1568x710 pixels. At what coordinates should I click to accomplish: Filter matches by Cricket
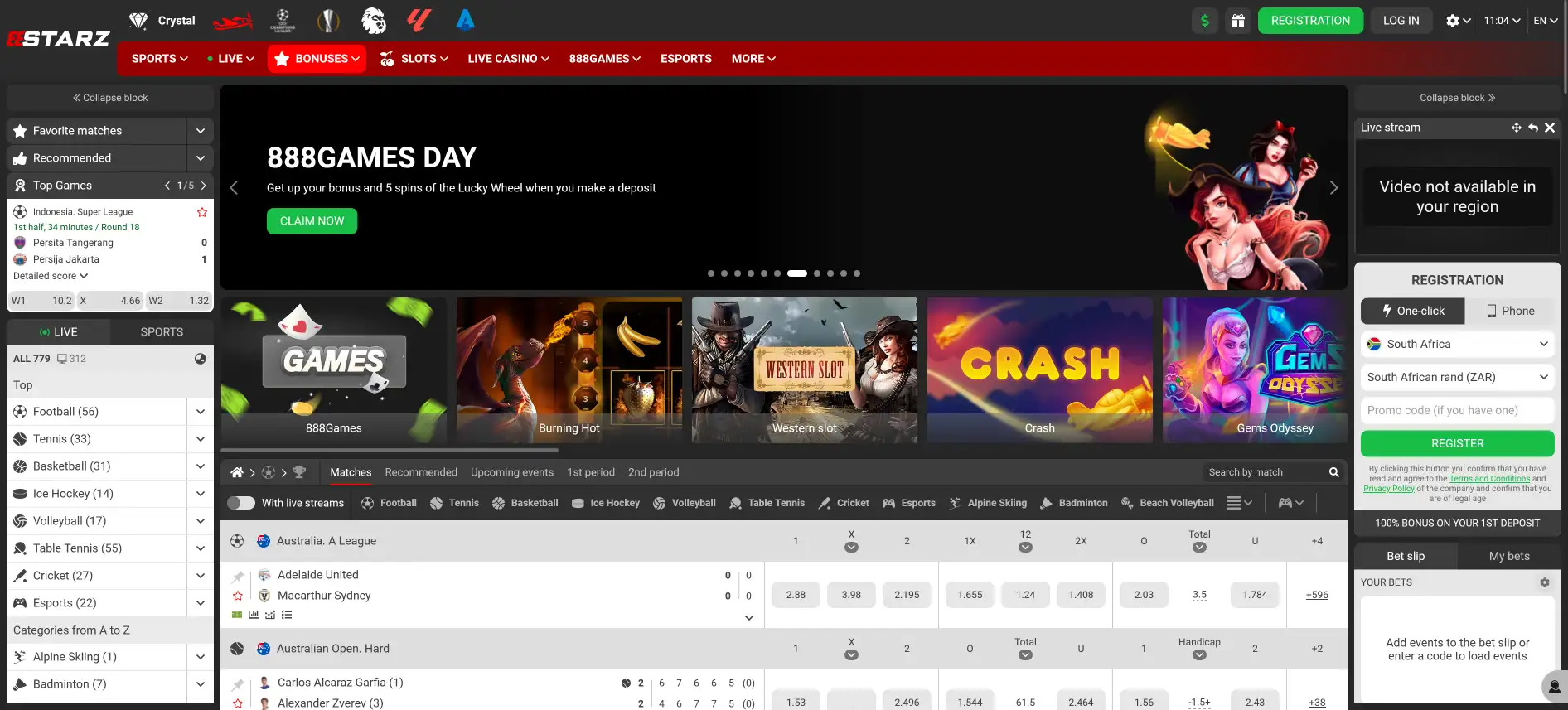[844, 503]
